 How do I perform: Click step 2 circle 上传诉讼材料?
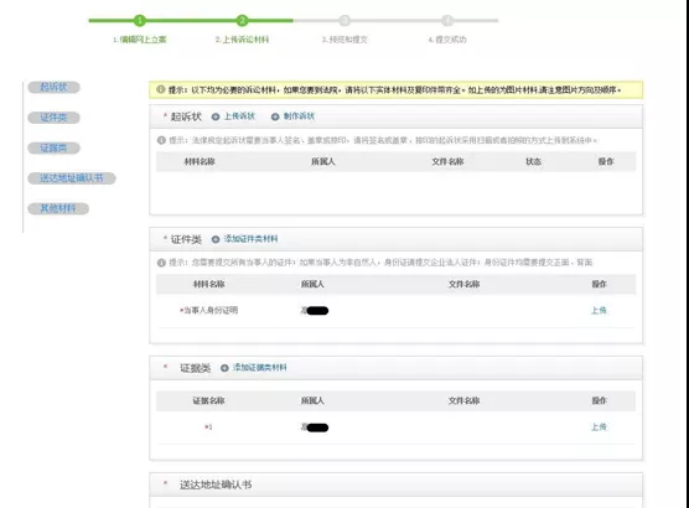(x=242, y=20)
